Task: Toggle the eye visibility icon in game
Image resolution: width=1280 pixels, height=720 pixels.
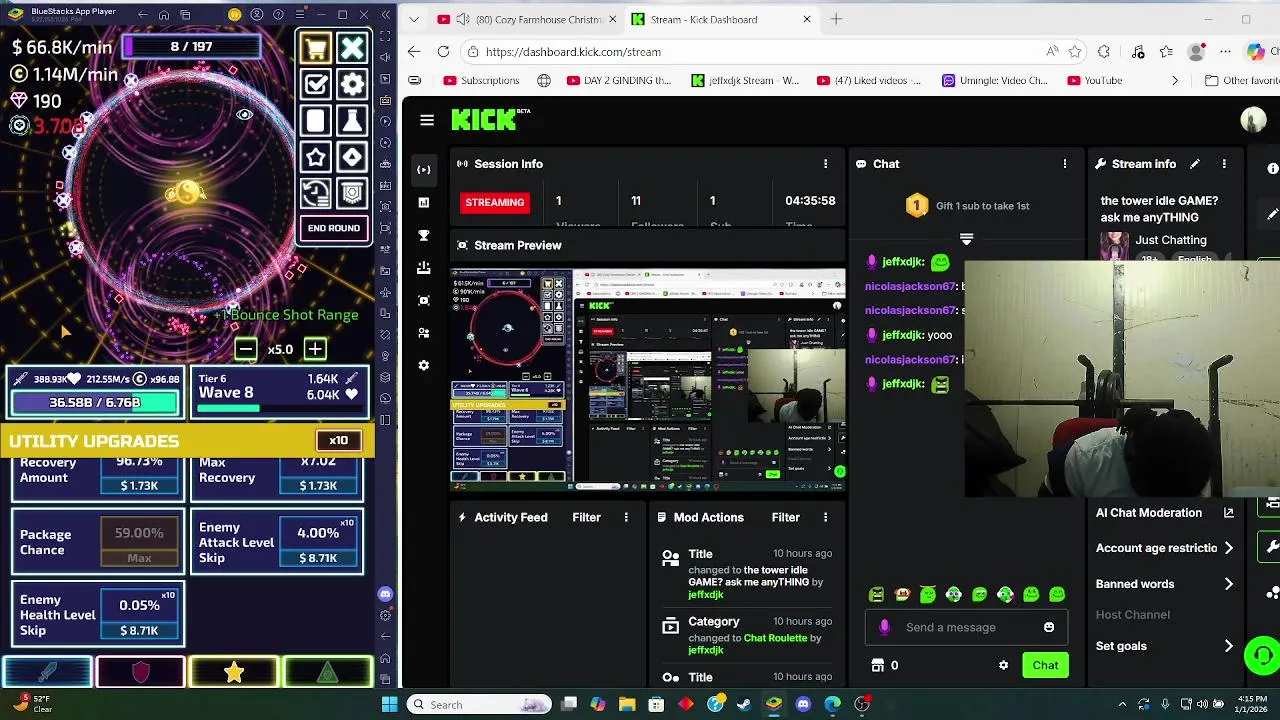Action: (x=244, y=115)
